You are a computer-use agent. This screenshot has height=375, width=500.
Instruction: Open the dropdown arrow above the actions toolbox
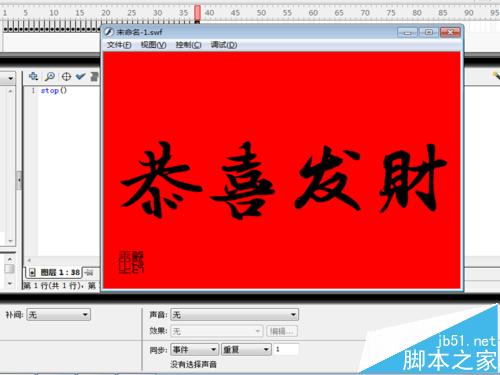10,78
